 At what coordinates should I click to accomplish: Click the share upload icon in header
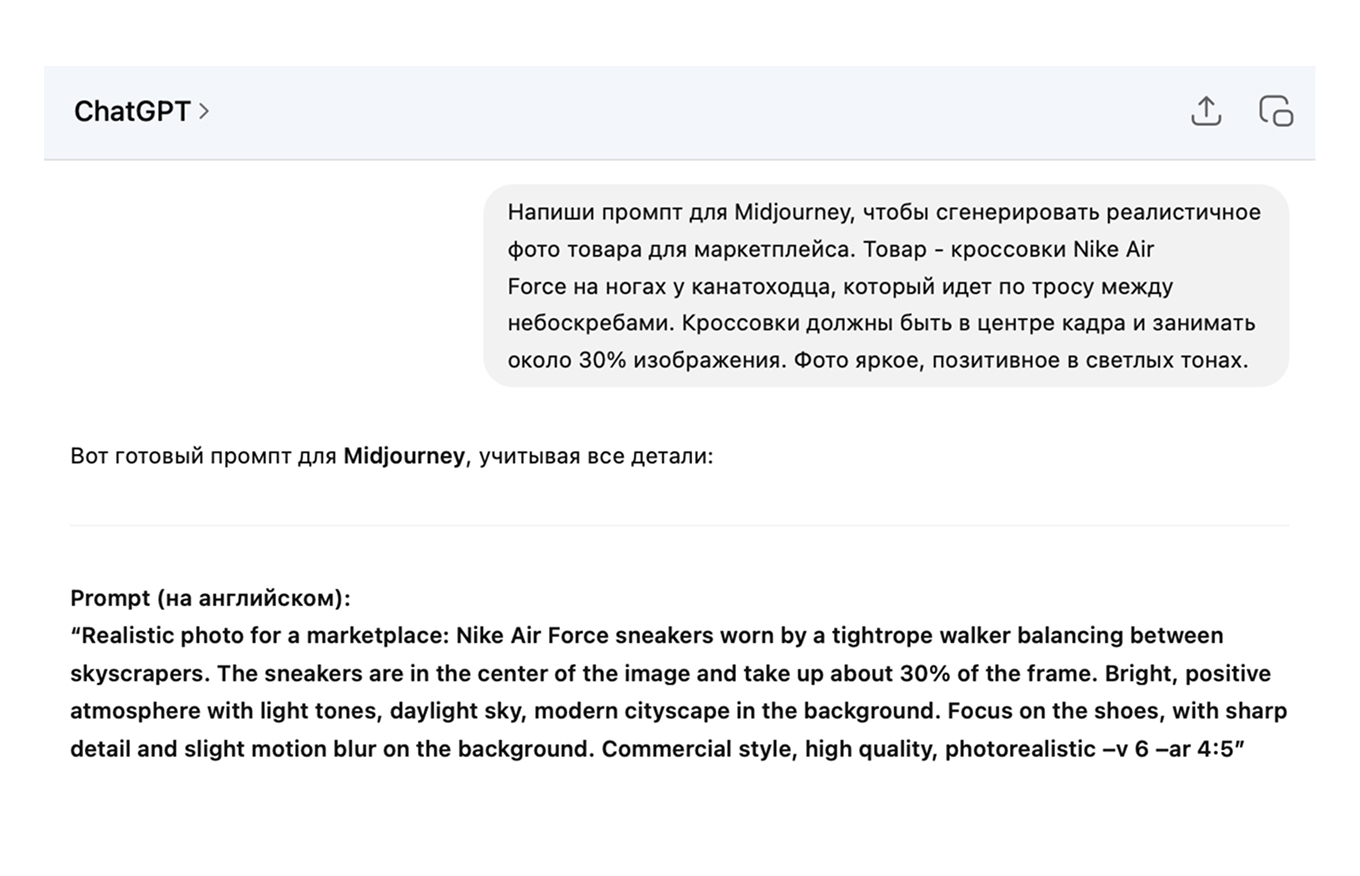pyautogui.click(x=1206, y=111)
